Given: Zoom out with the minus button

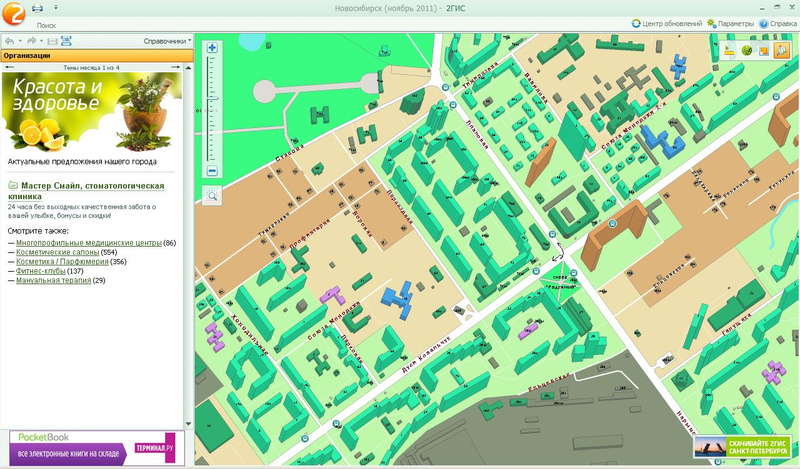Looking at the screenshot, I should [212, 171].
